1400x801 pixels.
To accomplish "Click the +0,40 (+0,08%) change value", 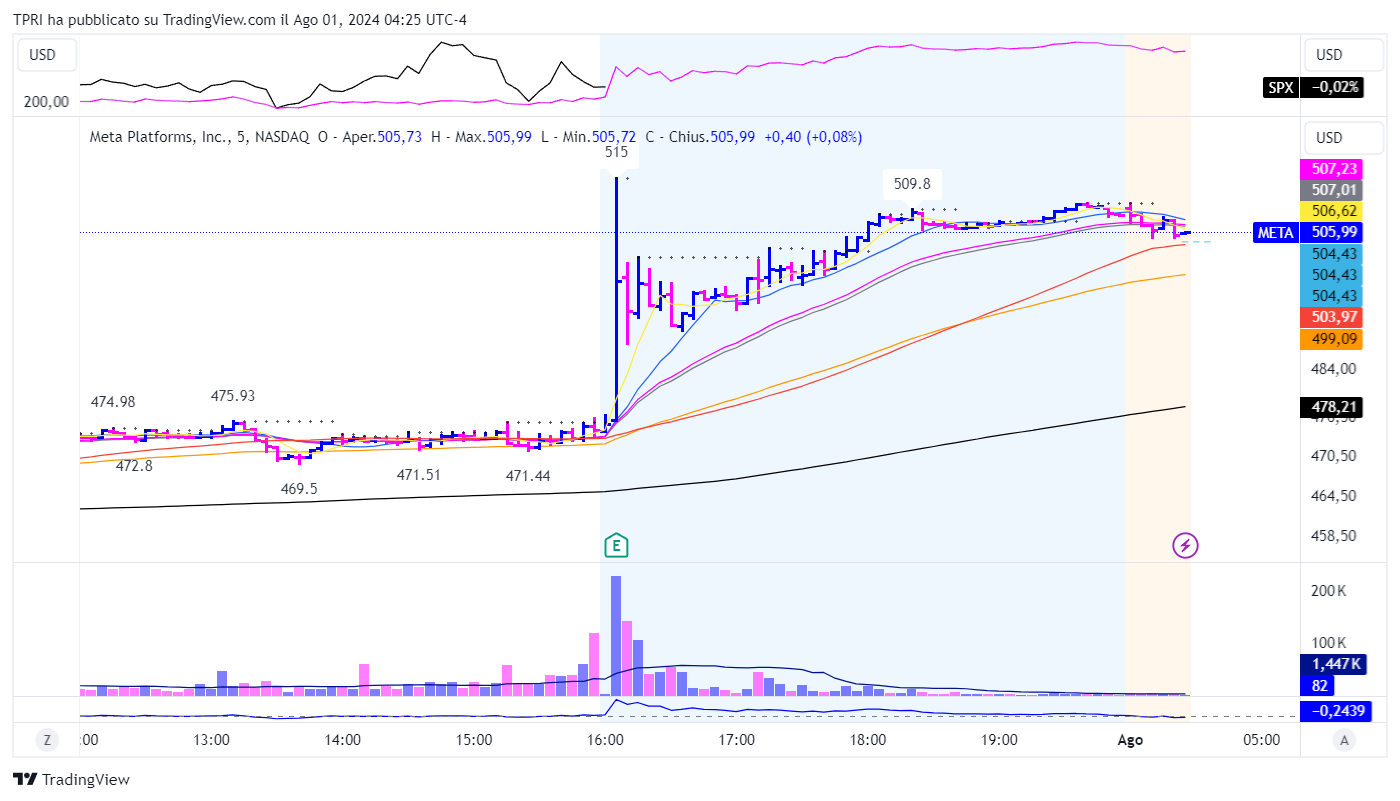I will [812, 136].
